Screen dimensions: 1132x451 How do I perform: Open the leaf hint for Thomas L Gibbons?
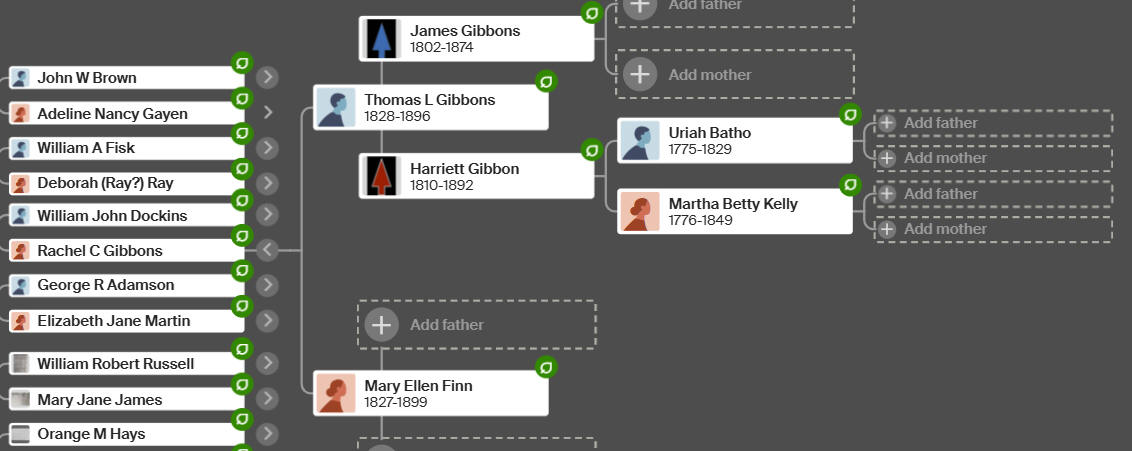tap(547, 82)
